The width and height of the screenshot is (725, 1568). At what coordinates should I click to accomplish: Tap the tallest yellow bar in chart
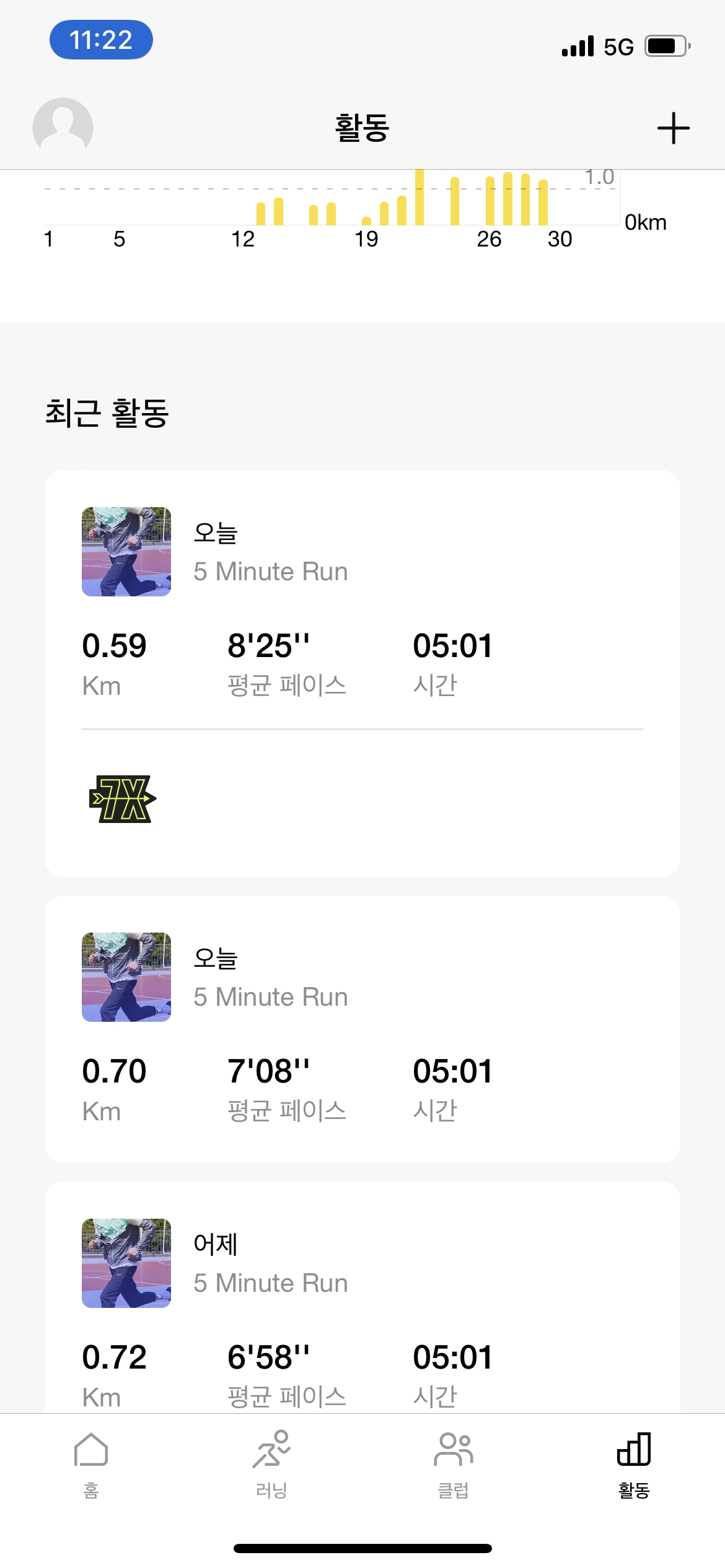coord(420,198)
